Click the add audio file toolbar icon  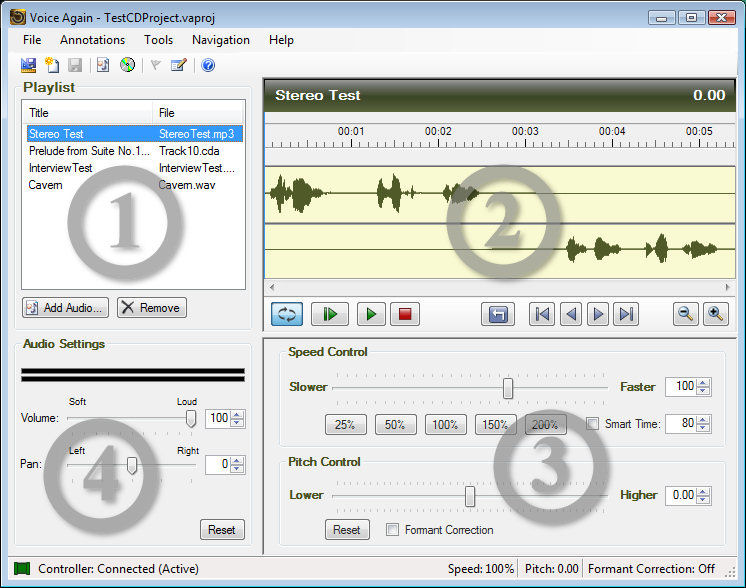click(x=103, y=65)
